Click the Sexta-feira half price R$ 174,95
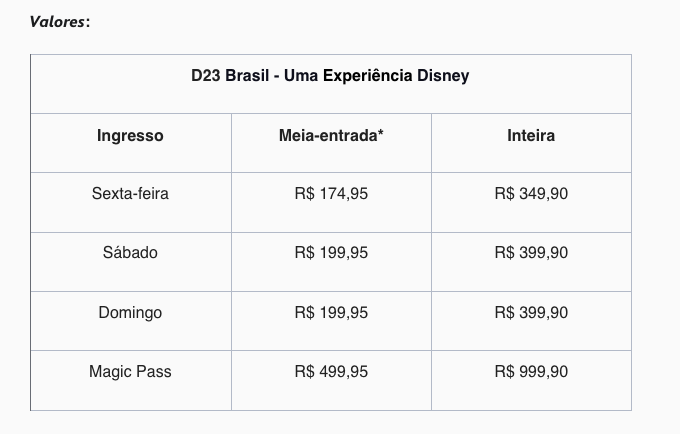Viewport: 680px width, 434px height. pyautogui.click(x=331, y=194)
